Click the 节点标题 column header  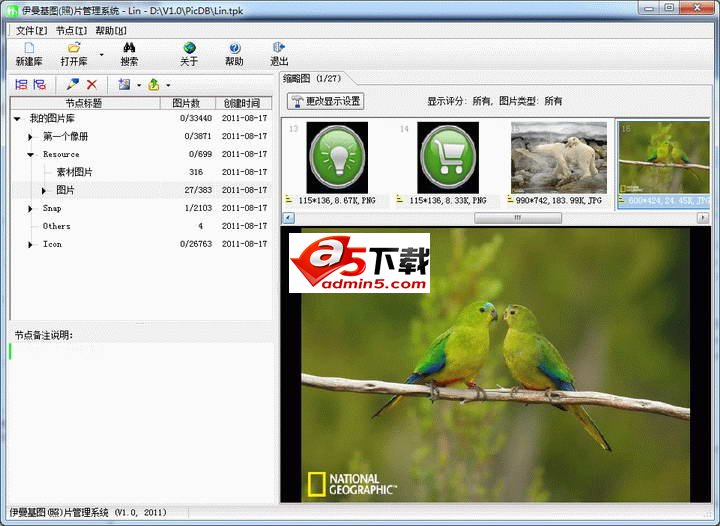pos(85,103)
